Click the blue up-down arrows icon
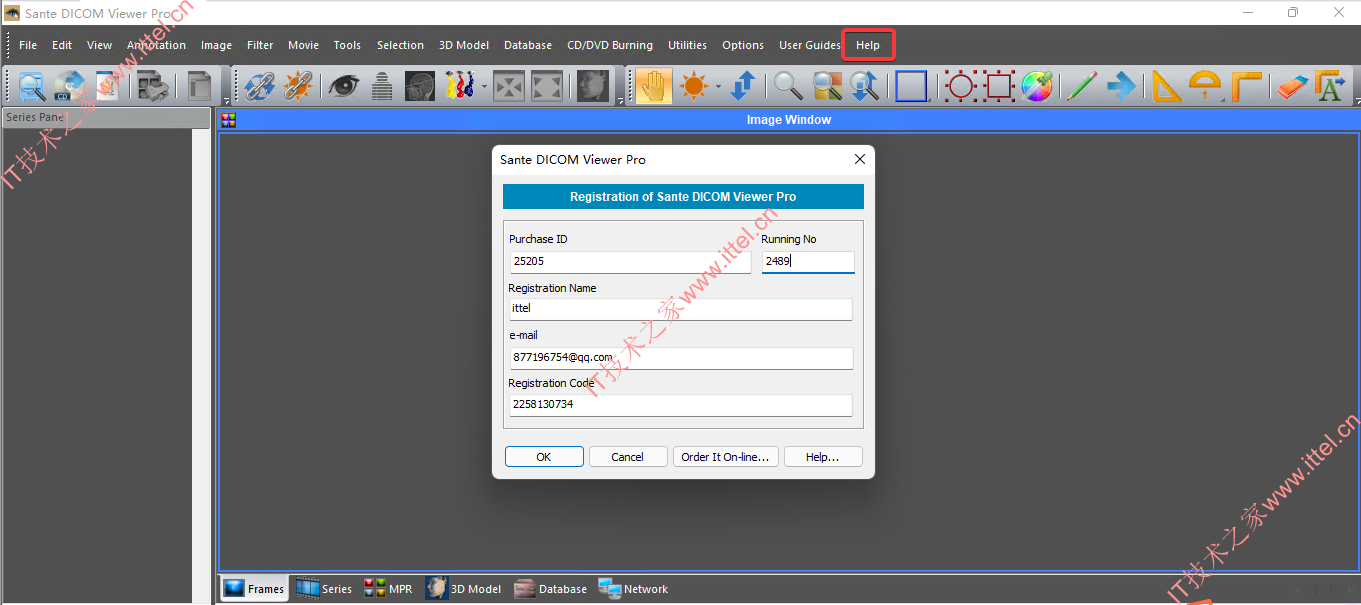 pyautogui.click(x=742, y=86)
